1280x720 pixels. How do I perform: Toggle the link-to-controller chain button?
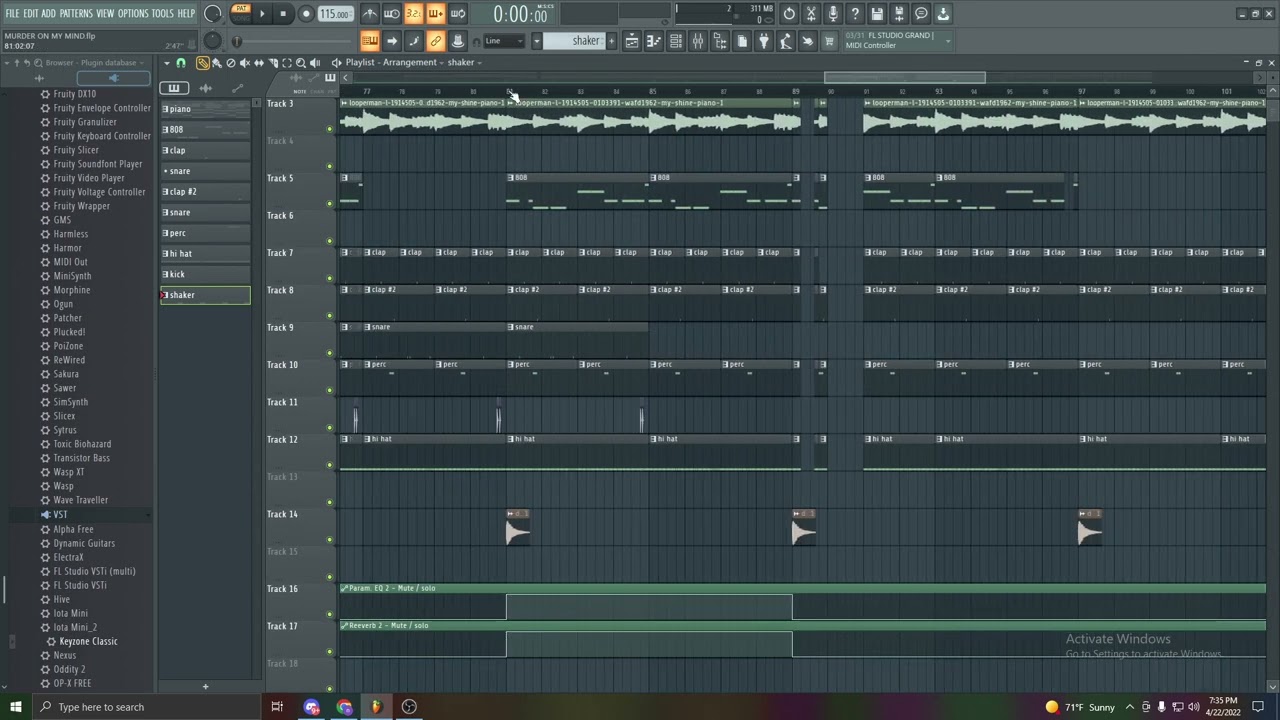(435, 41)
